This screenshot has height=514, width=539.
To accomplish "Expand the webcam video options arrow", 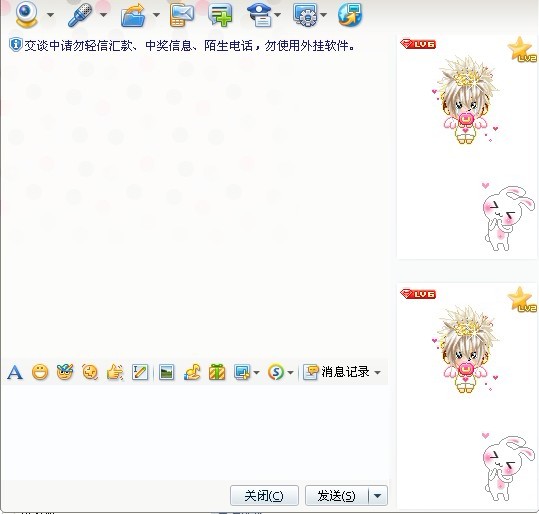I will (51, 15).
